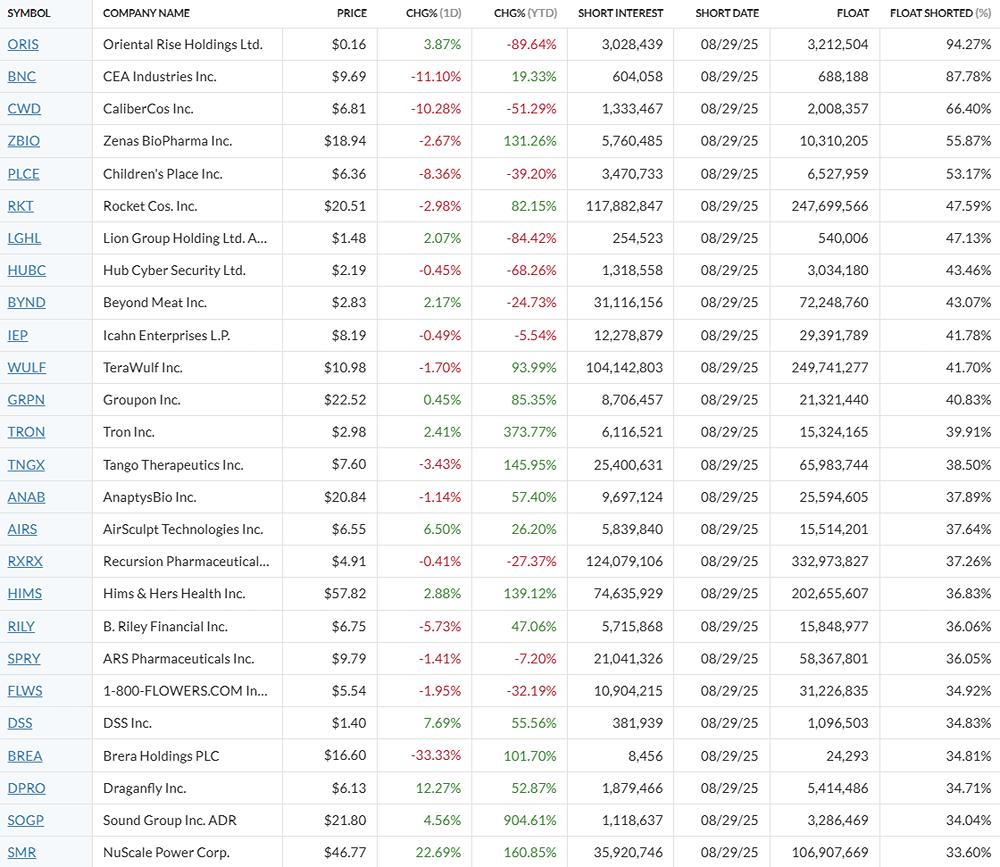
Task: Open the SMR symbol link
Action: (x=20, y=852)
